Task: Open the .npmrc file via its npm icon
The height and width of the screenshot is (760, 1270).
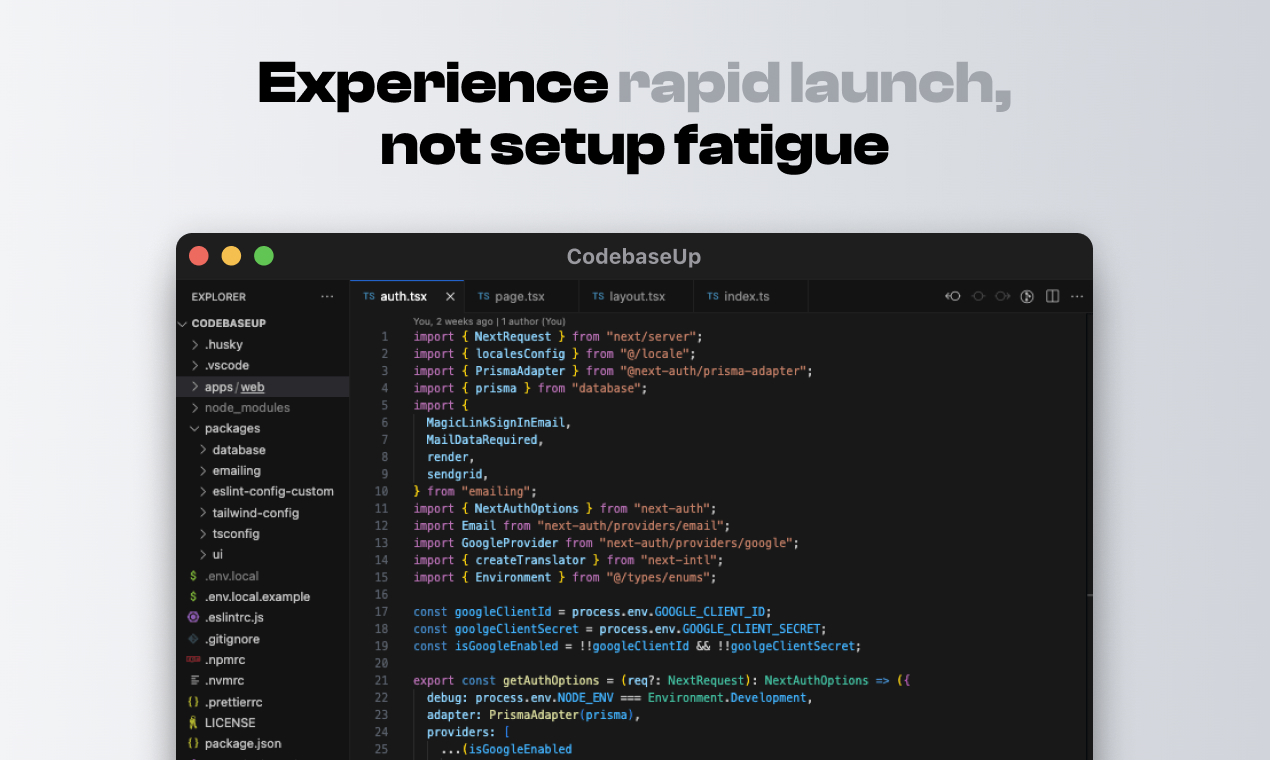Action: point(193,659)
